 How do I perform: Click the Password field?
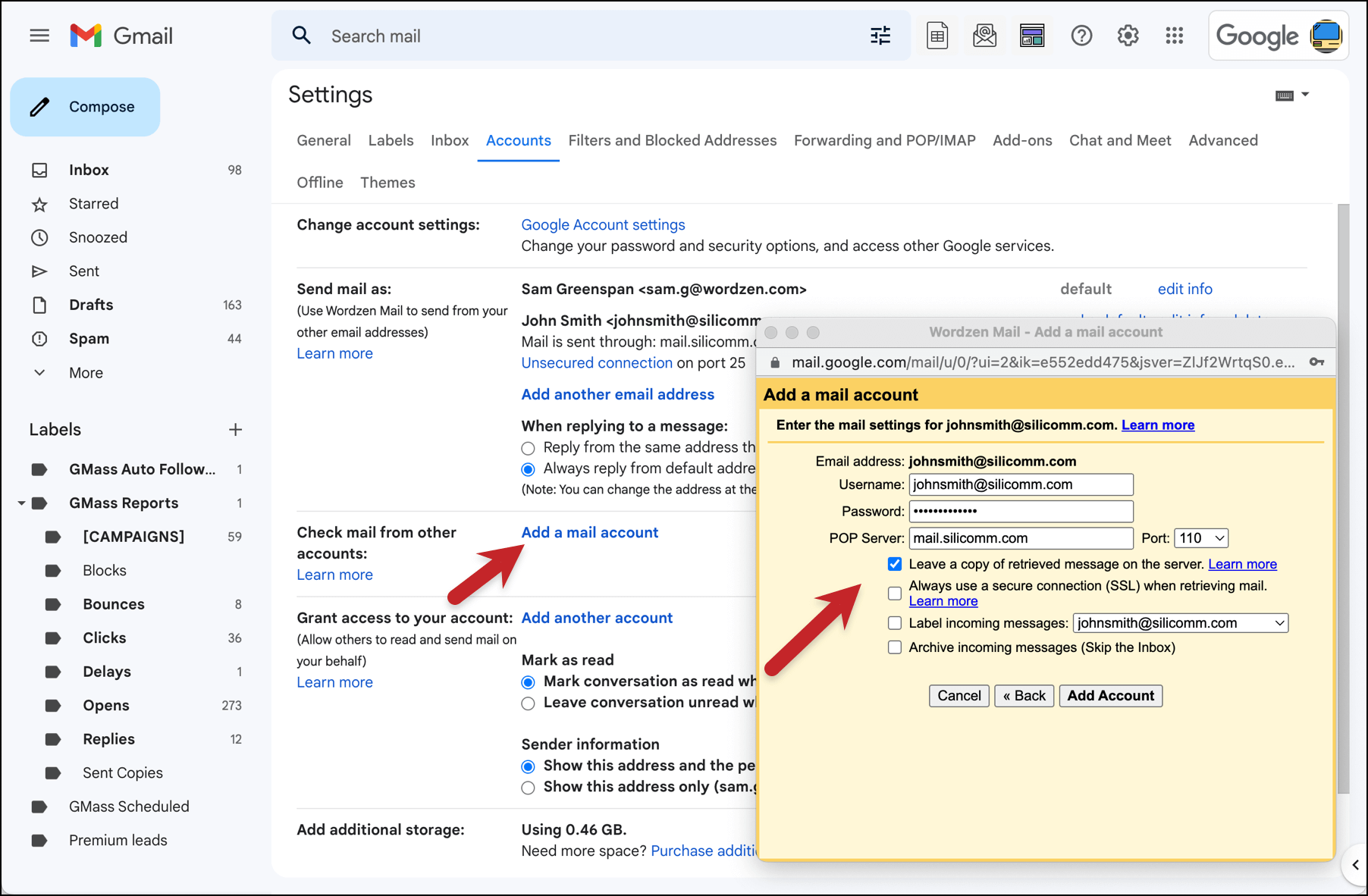coord(1021,511)
